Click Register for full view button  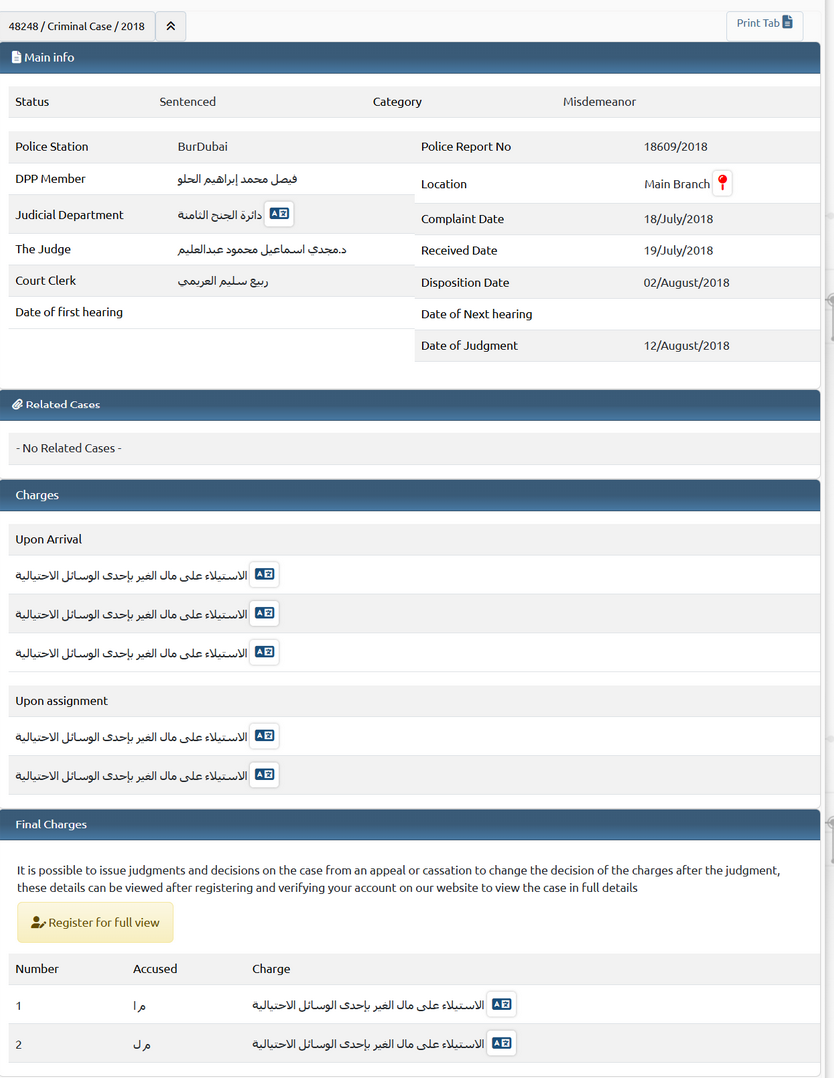tap(95, 923)
